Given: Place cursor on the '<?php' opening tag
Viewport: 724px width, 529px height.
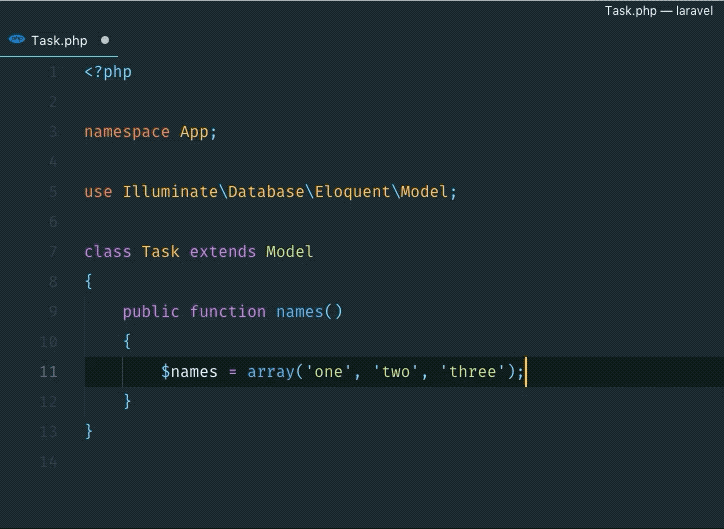Looking at the screenshot, I should pyautogui.click(x=108, y=72).
